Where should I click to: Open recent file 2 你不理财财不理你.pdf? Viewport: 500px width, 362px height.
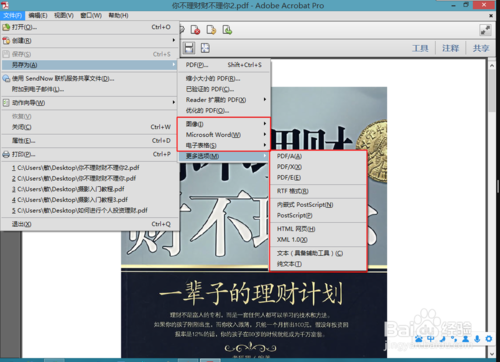pyautogui.click(x=89, y=178)
